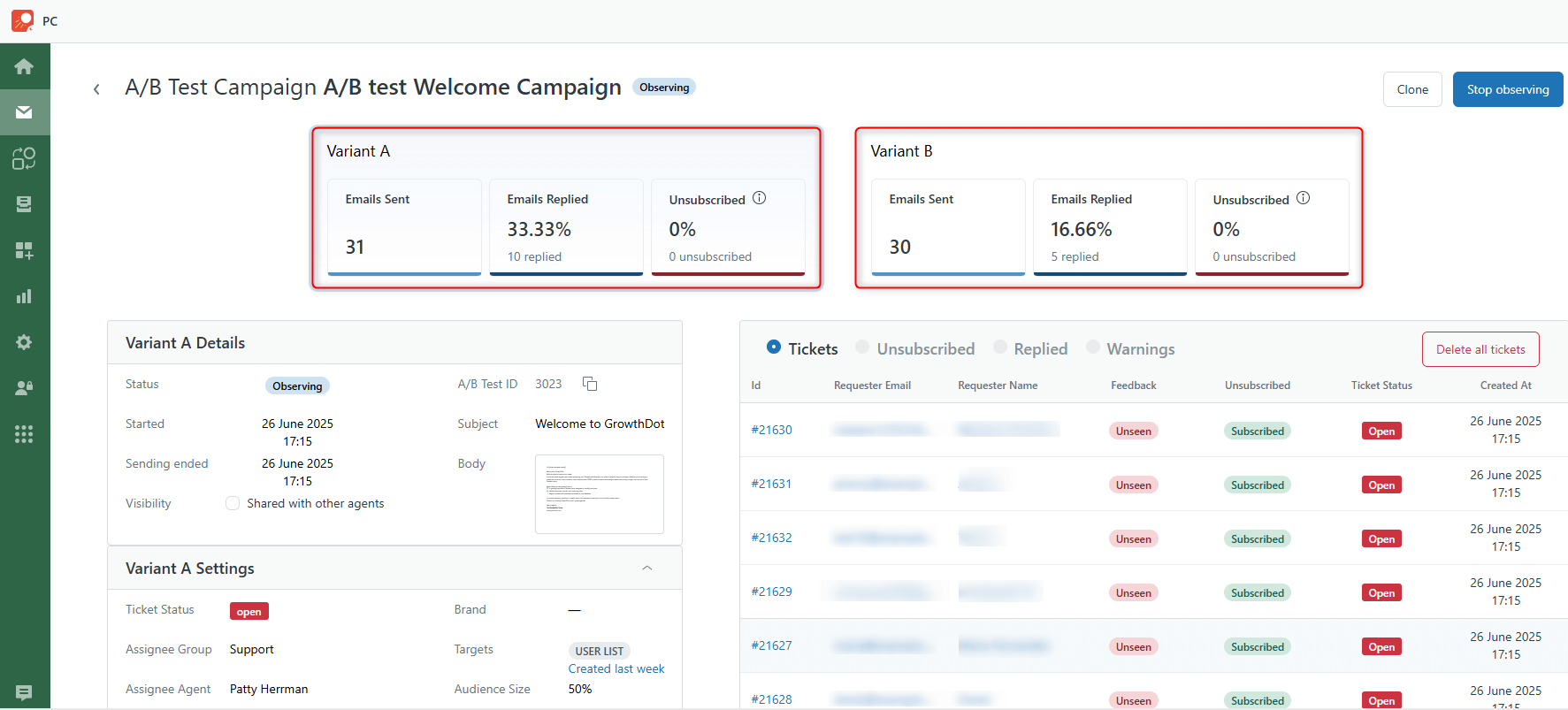Open the Mail campaigns sidebar icon
Viewport: 1568px width, 710px height.
[x=24, y=112]
